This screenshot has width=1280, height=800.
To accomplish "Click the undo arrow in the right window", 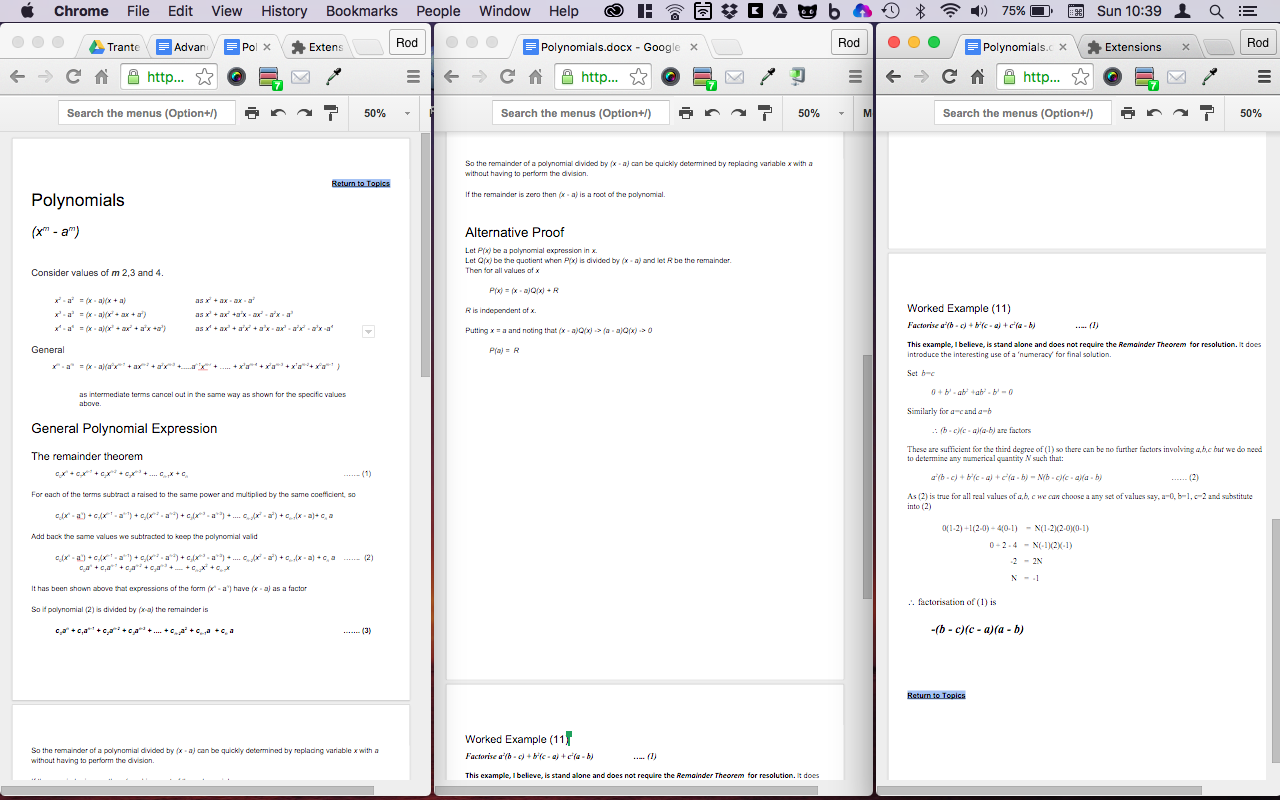I will tap(1154, 113).
